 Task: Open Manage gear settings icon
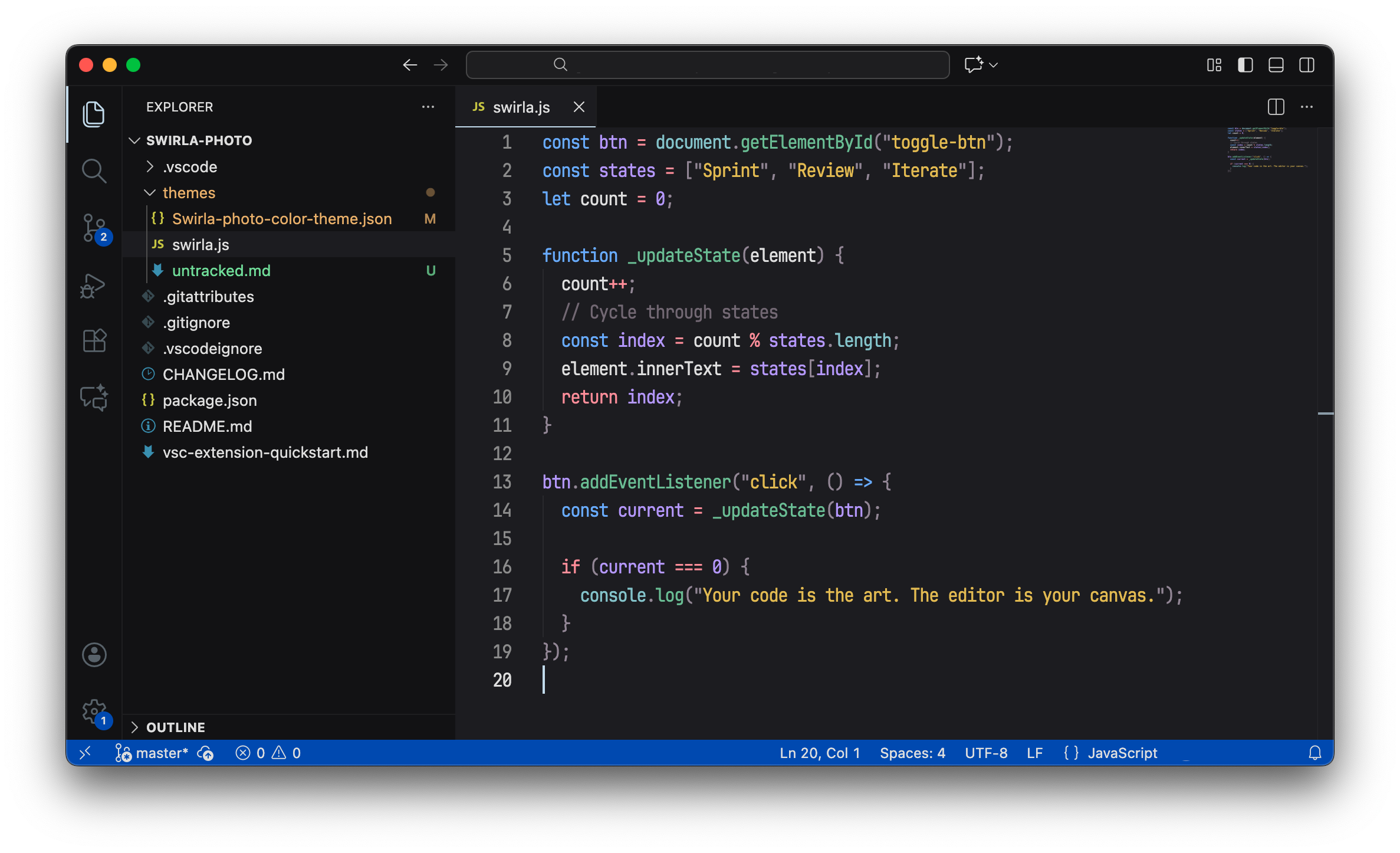94,711
